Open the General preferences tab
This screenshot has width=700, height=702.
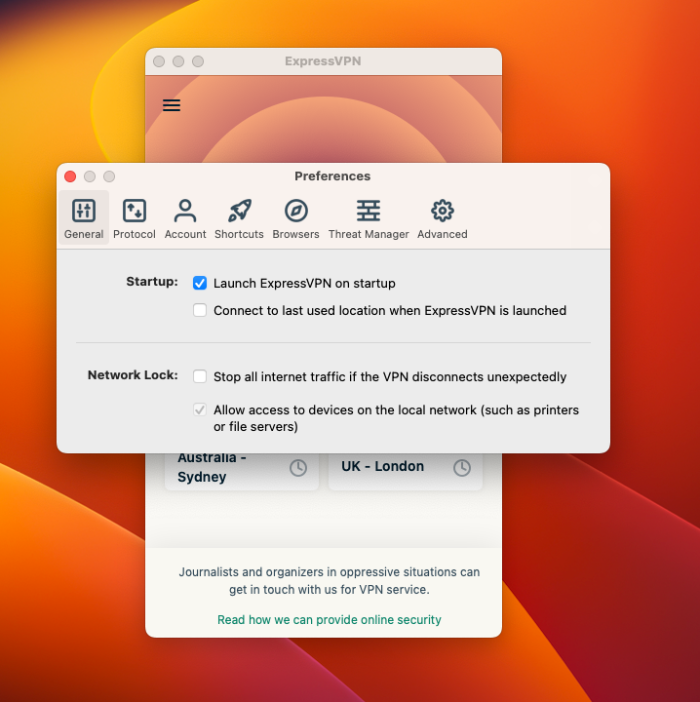point(84,218)
